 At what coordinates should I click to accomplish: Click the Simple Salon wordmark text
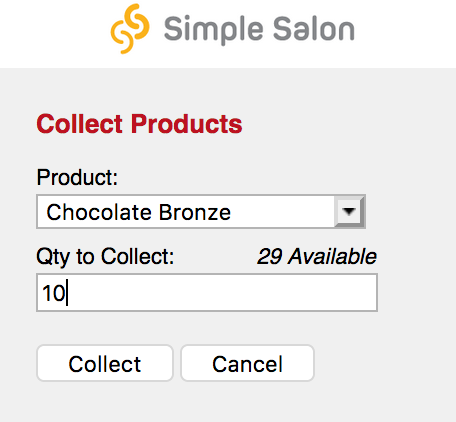[259, 30]
